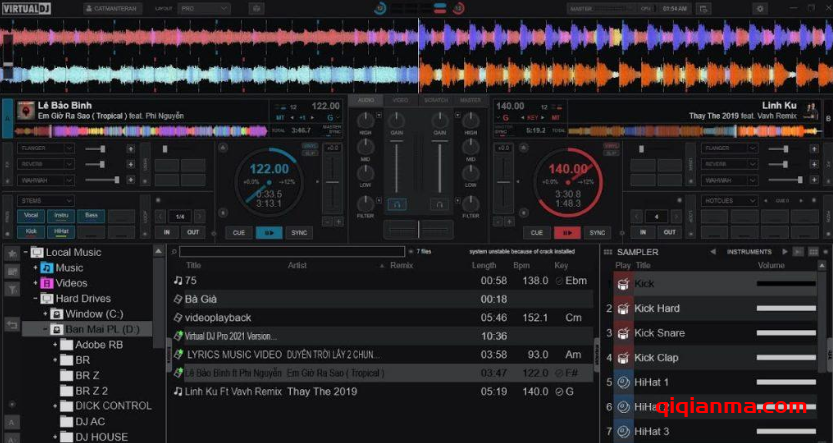Viewport: 833px width, 443px height.
Task: Switch to the VIDEO mixer tab
Action: tap(400, 101)
